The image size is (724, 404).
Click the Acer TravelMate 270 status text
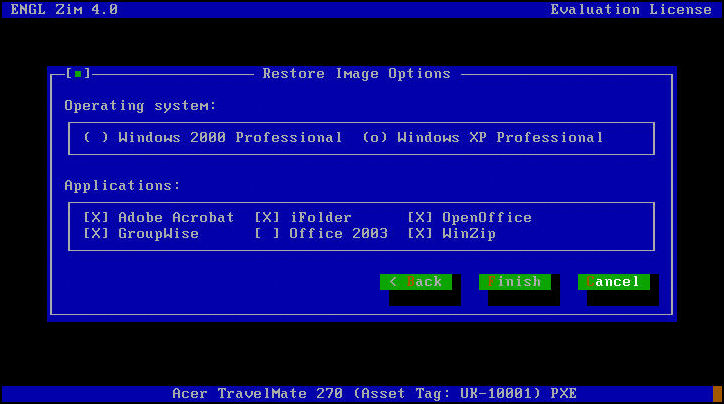pyautogui.click(x=374, y=394)
